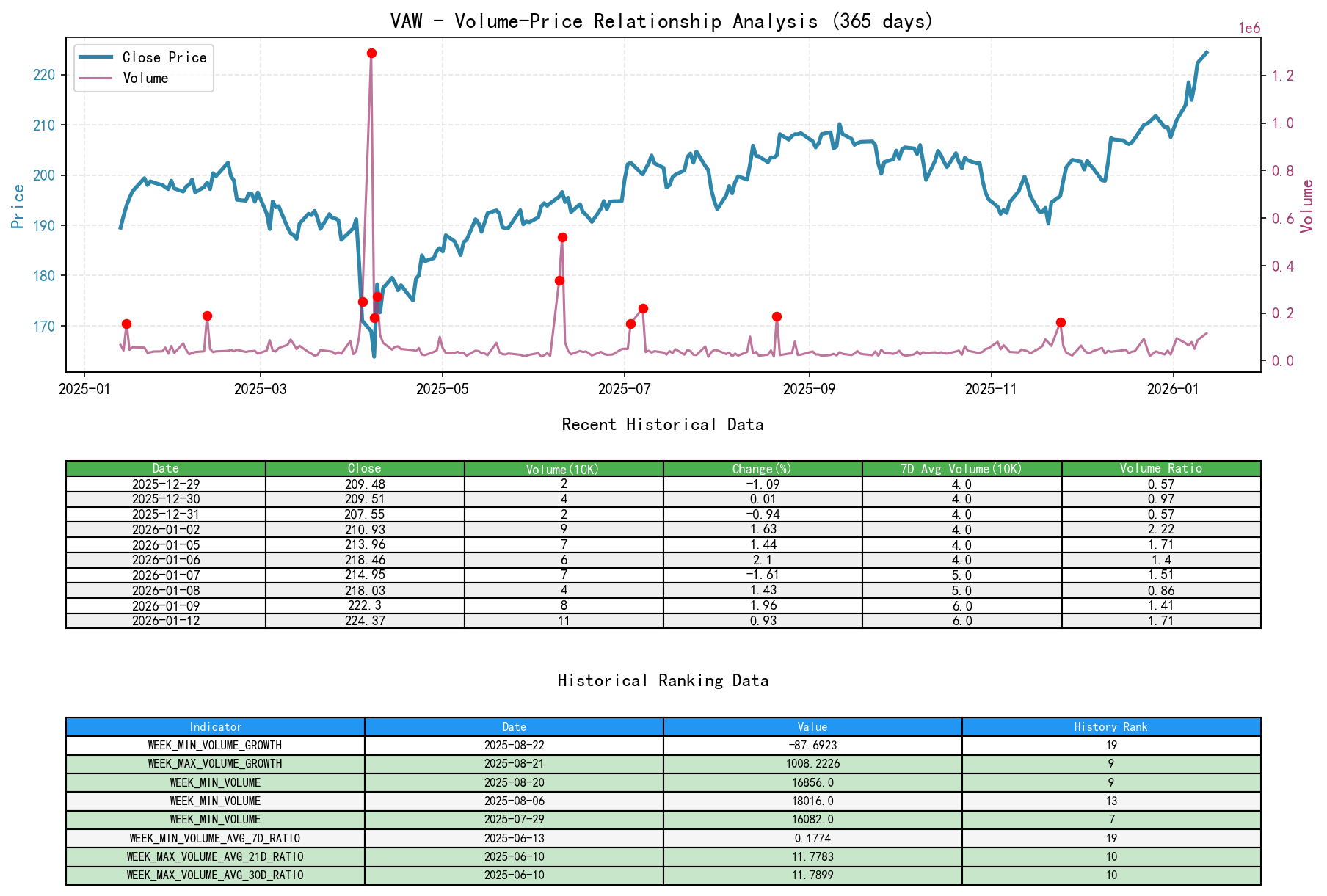The image size is (1327, 896).
Task: Select the earliest red marker near 2025-01
Action: [x=126, y=323]
